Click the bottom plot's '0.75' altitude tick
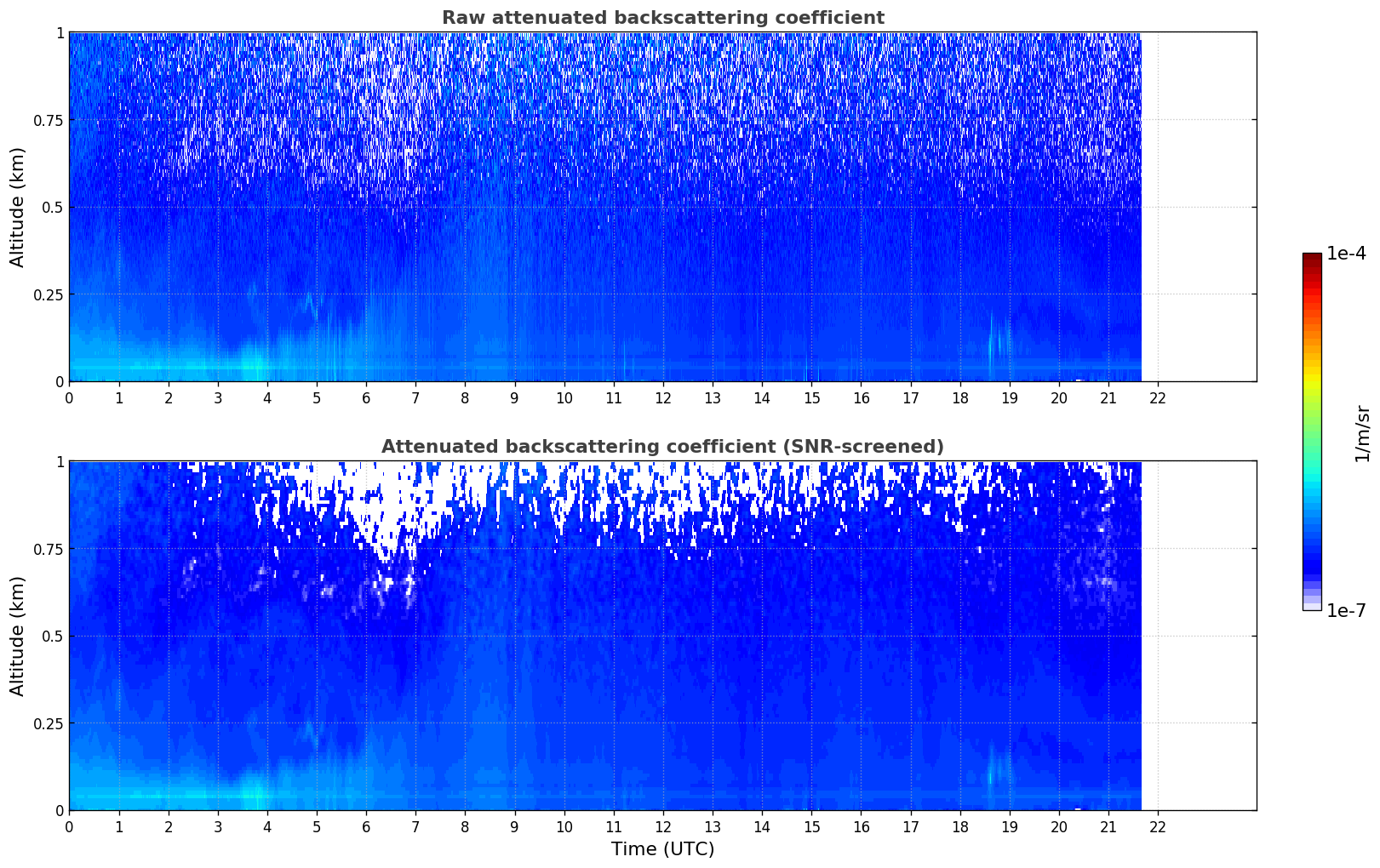 click(x=49, y=549)
